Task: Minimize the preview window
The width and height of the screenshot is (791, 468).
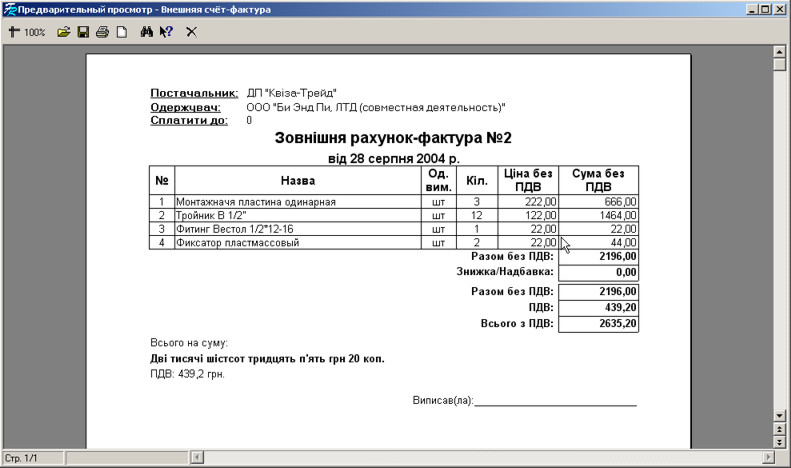Action: [x=751, y=9]
